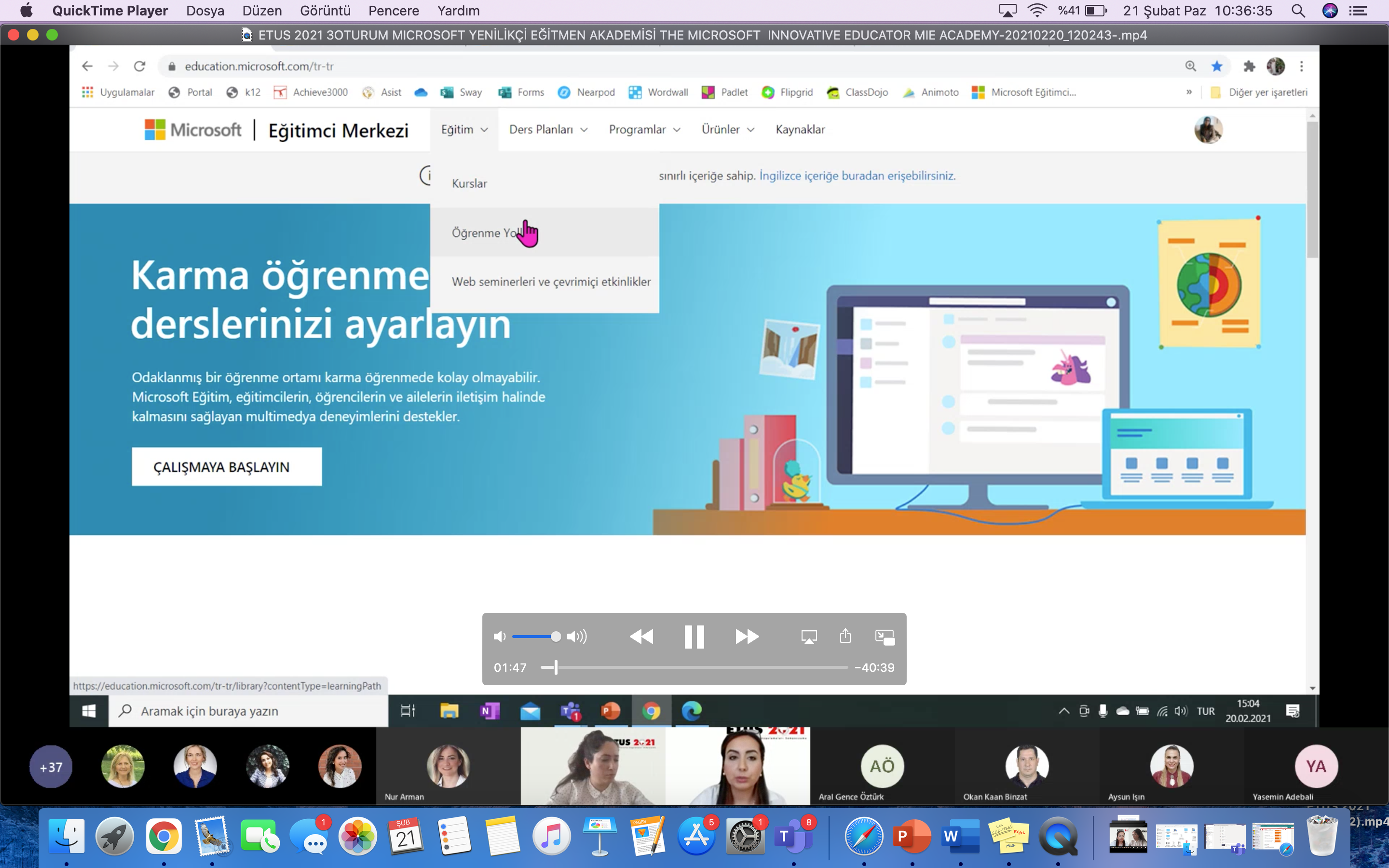
Task: Open the Diğer yer işaretleri folder
Action: [x=1258, y=93]
